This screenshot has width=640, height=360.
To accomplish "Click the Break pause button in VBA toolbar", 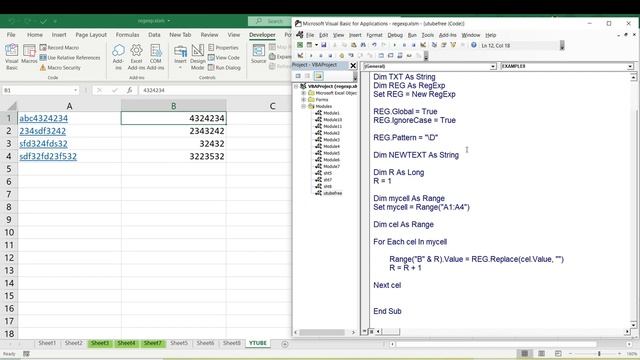I will tap(404, 45).
